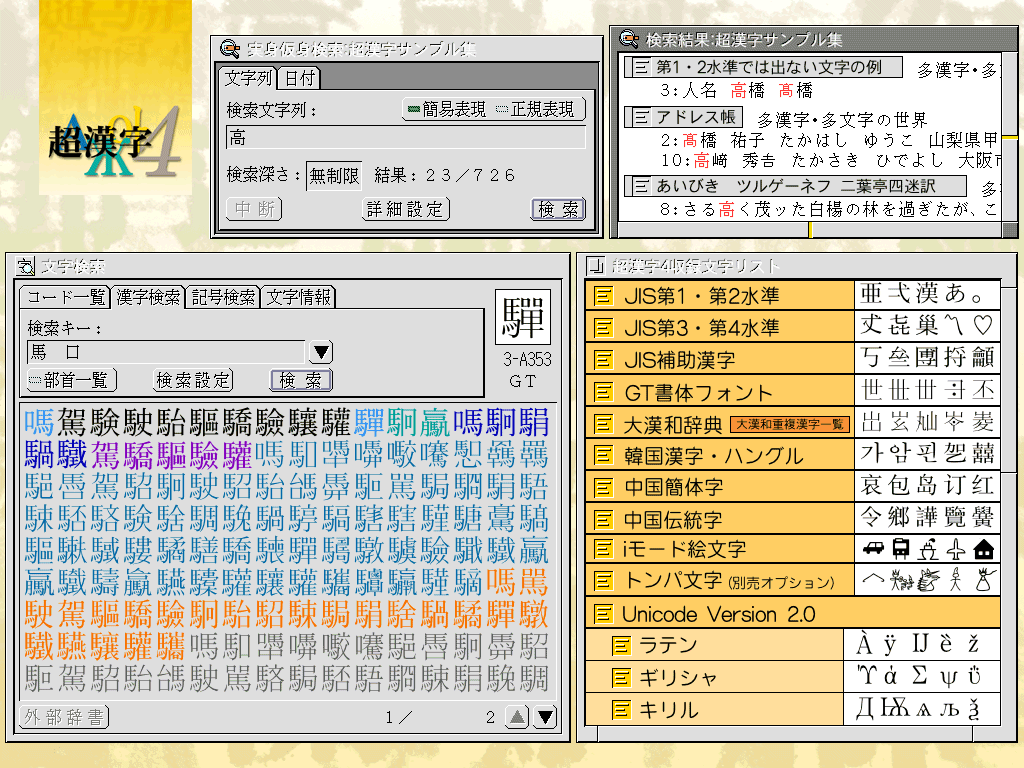This screenshot has height=768, width=1024.
Task: Select the 正規表現 search mode
Action: point(536,109)
